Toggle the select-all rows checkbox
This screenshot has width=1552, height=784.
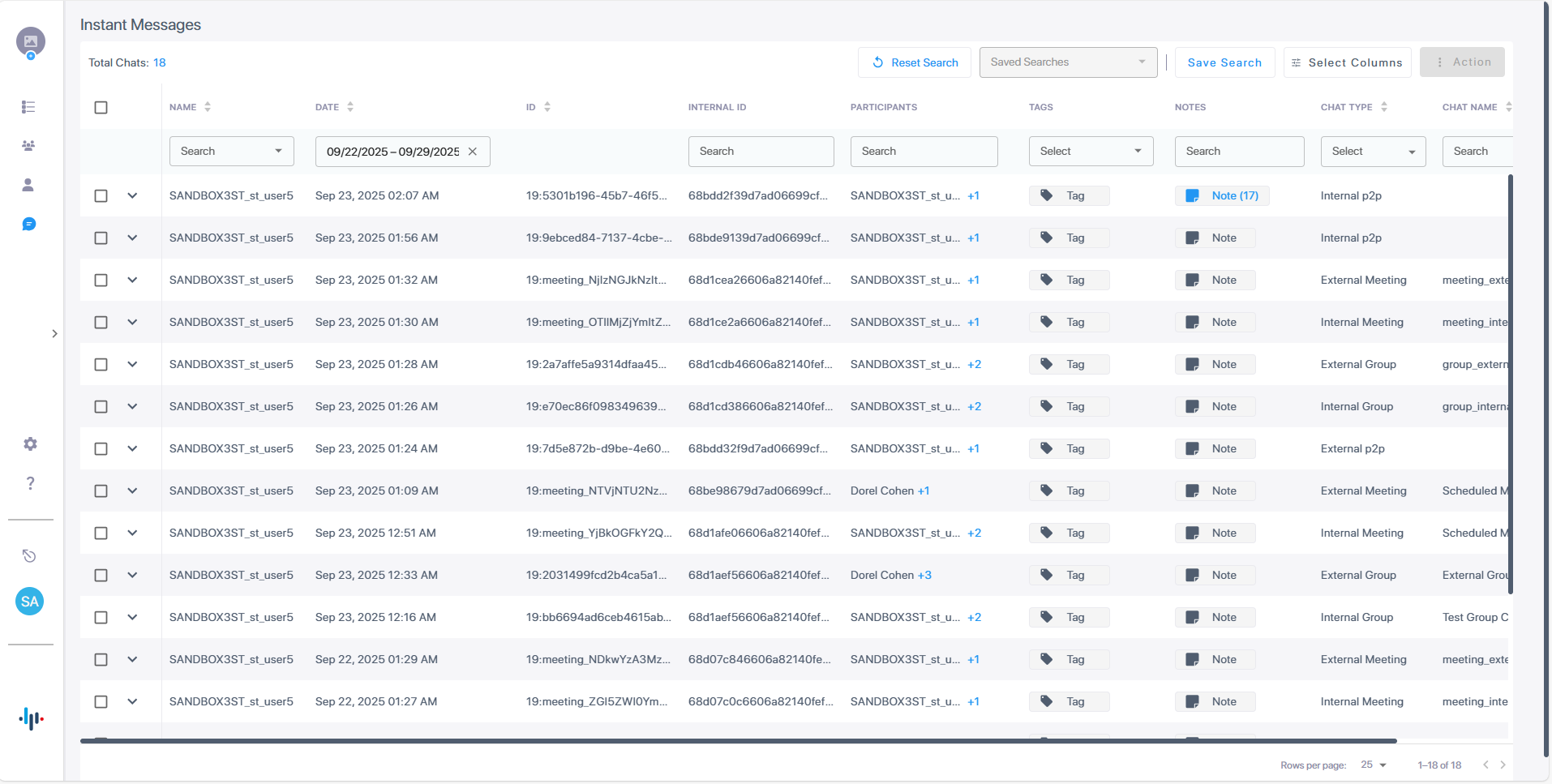[x=101, y=108]
